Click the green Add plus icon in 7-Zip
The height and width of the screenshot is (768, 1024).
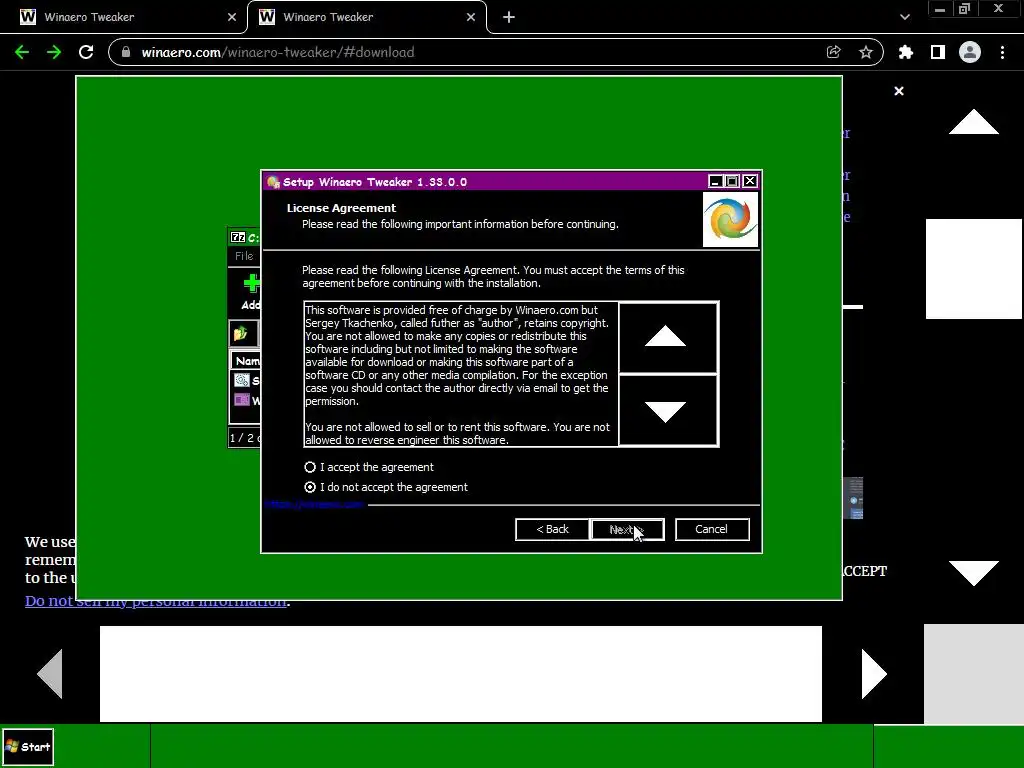(x=251, y=283)
